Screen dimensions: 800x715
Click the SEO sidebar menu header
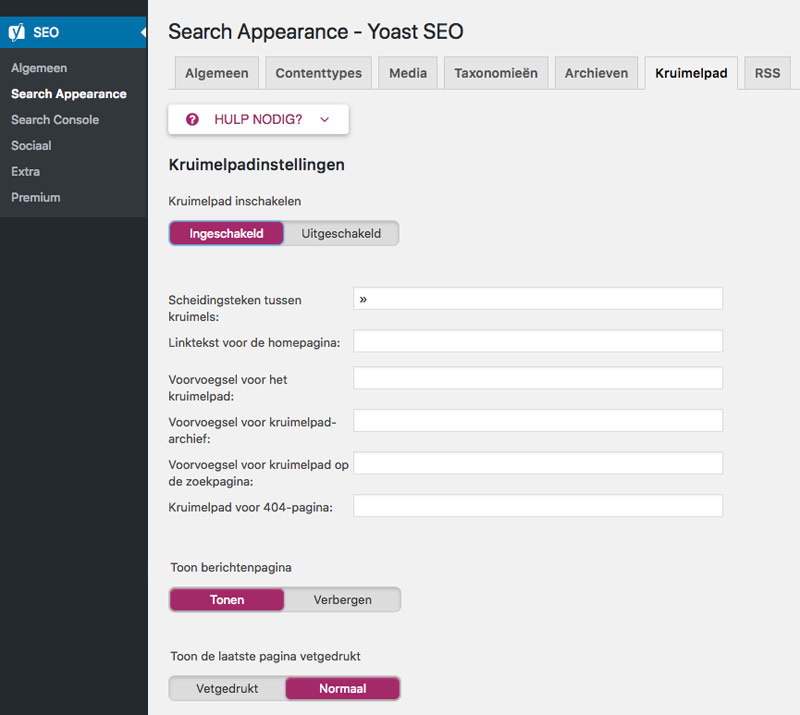pyautogui.click(x=73, y=32)
